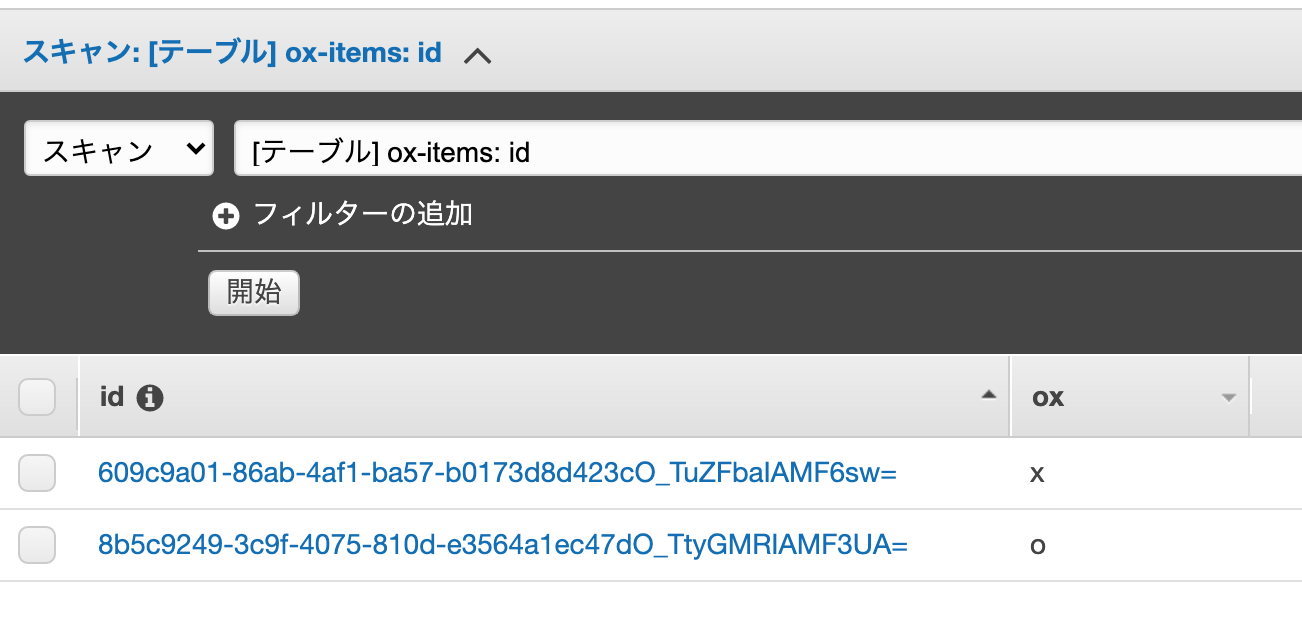Open item link 609c9a01-86ab-4af1

pyautogui.click(x=497, y=473)
